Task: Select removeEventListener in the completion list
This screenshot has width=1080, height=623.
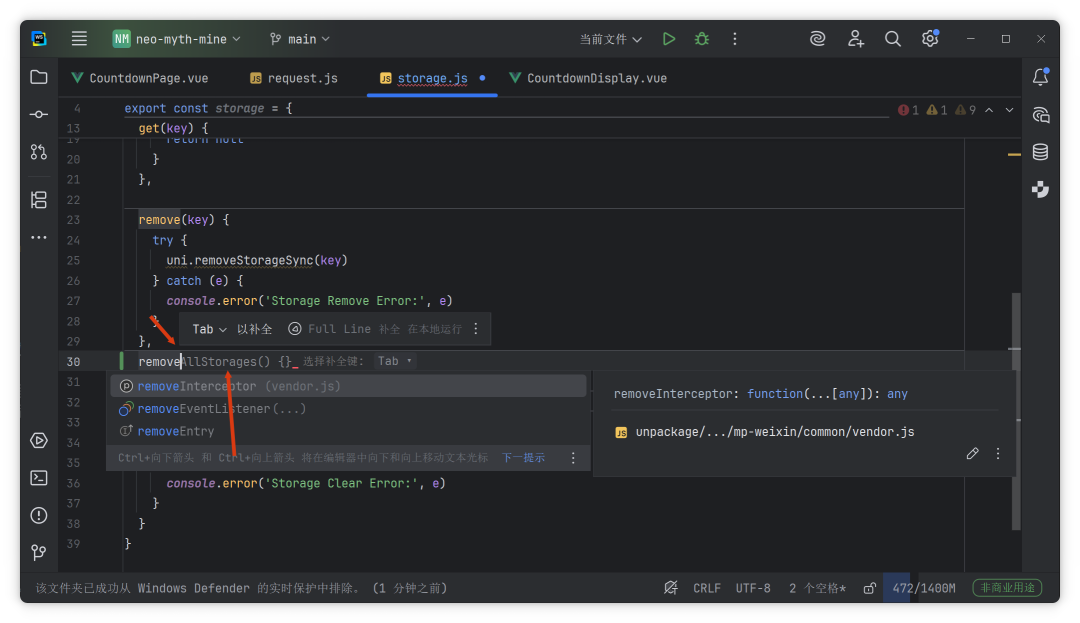Action: tap(204, 409)
